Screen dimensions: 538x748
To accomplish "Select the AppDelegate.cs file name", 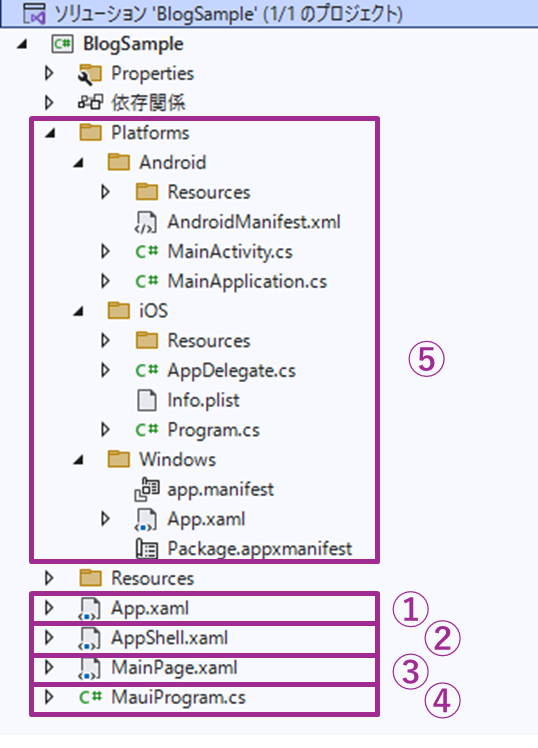I will point(231,371).
